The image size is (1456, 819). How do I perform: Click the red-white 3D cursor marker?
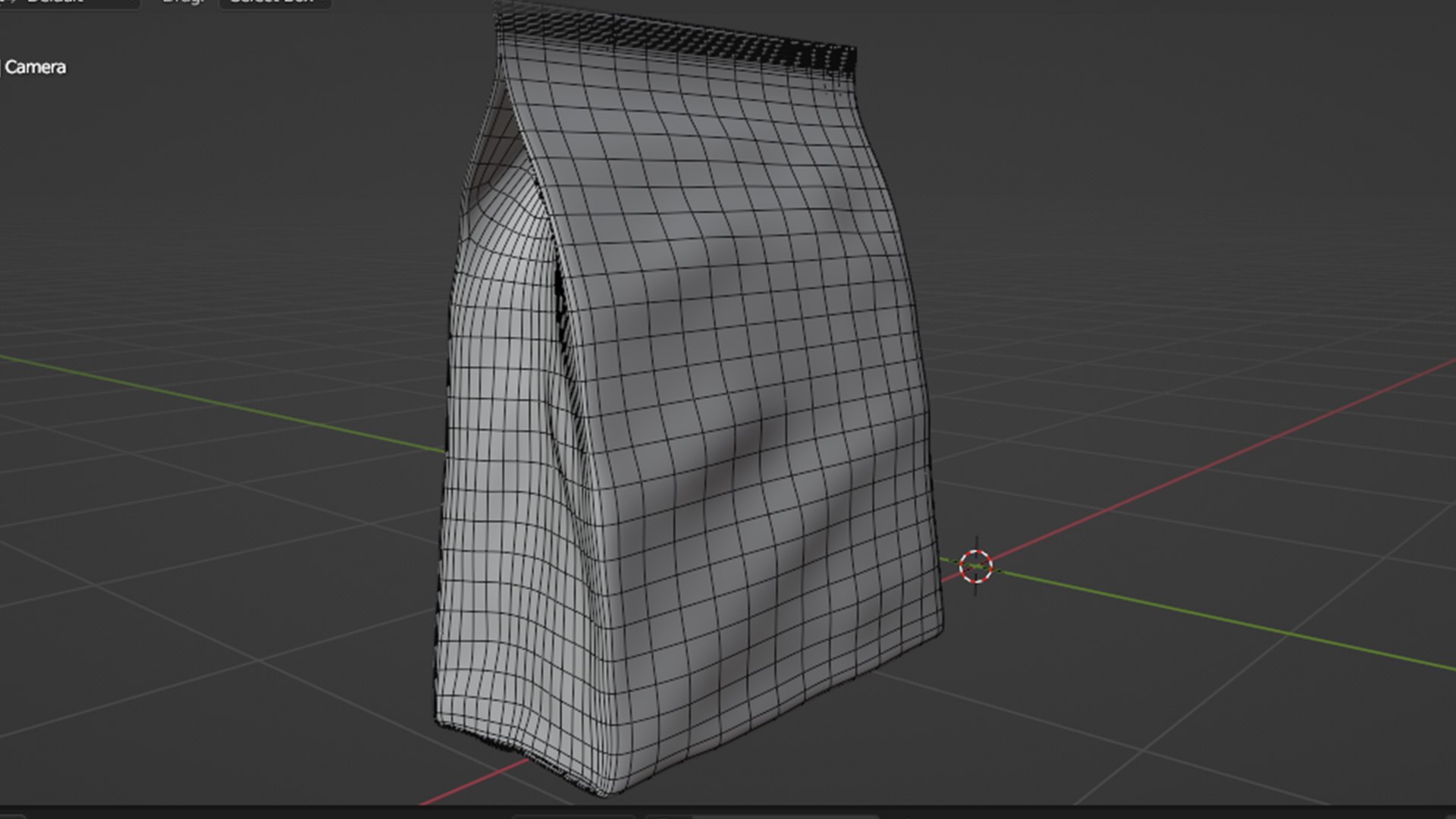point(975,566)
